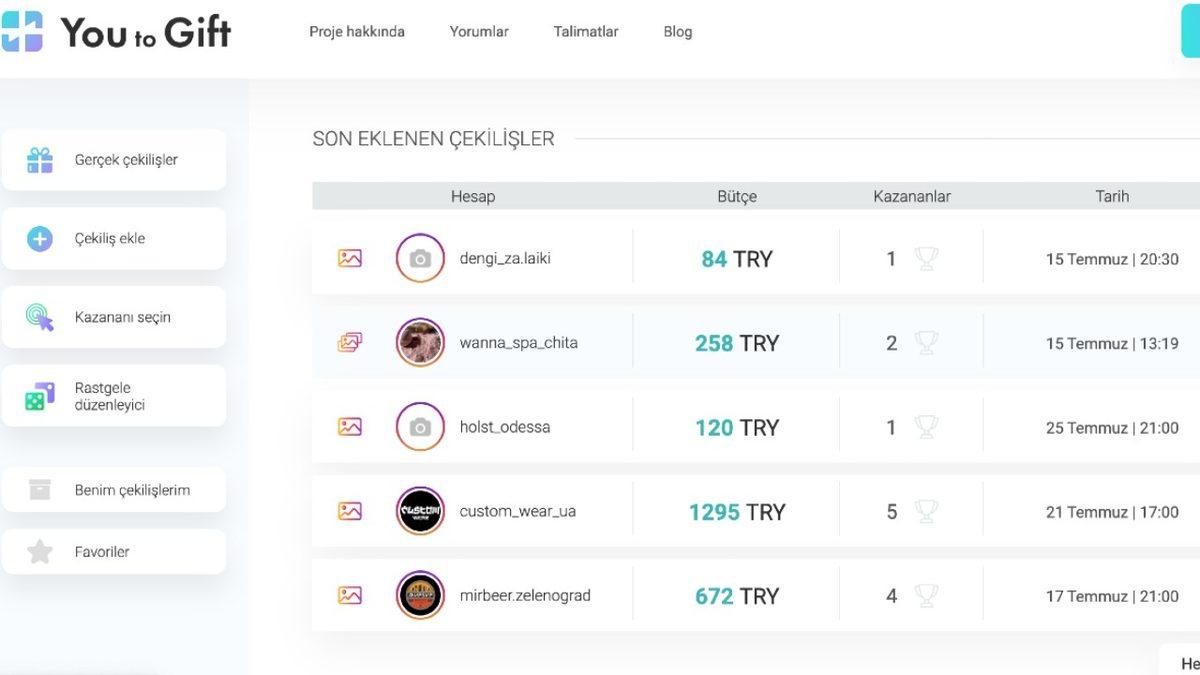The image size is (1200, 675).
Task: Click the dice icon for Rastgele düzenleyici
Action: pos(40,396)
